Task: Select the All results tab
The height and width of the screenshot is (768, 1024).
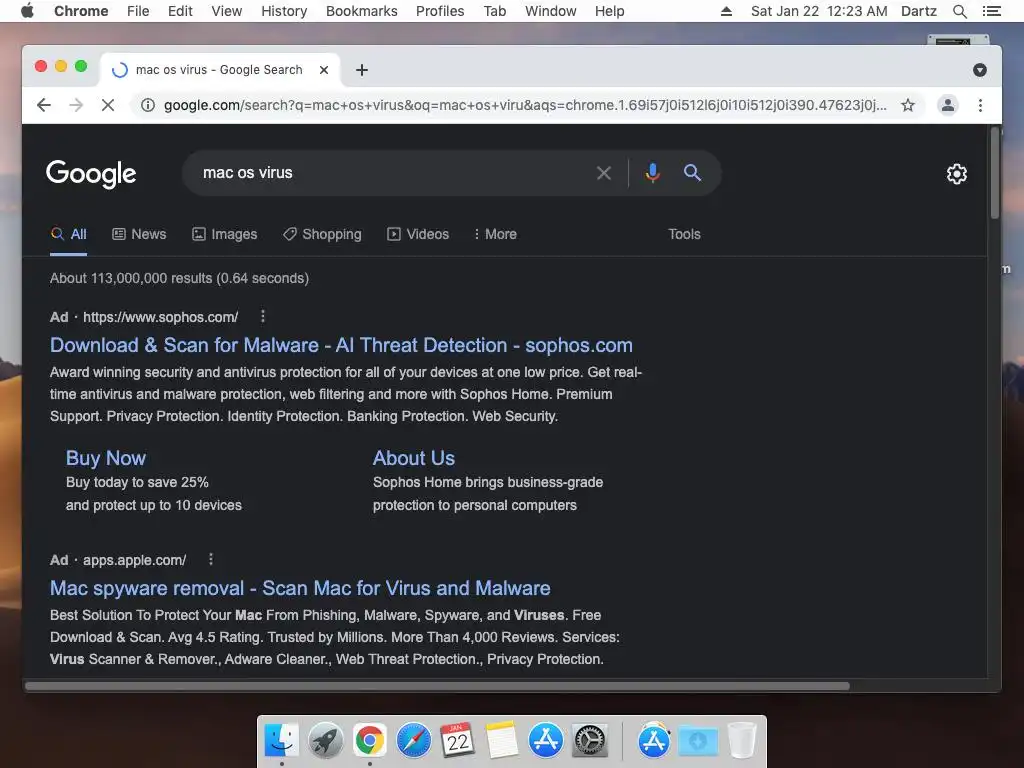Action: (x=69, y=234)
